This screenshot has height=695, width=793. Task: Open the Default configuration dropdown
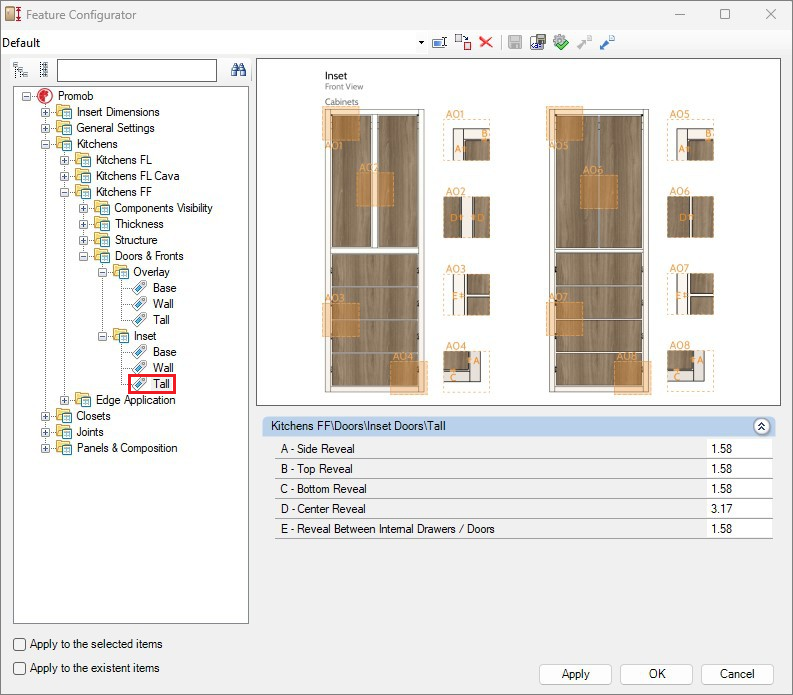click(x=421, y=43)
